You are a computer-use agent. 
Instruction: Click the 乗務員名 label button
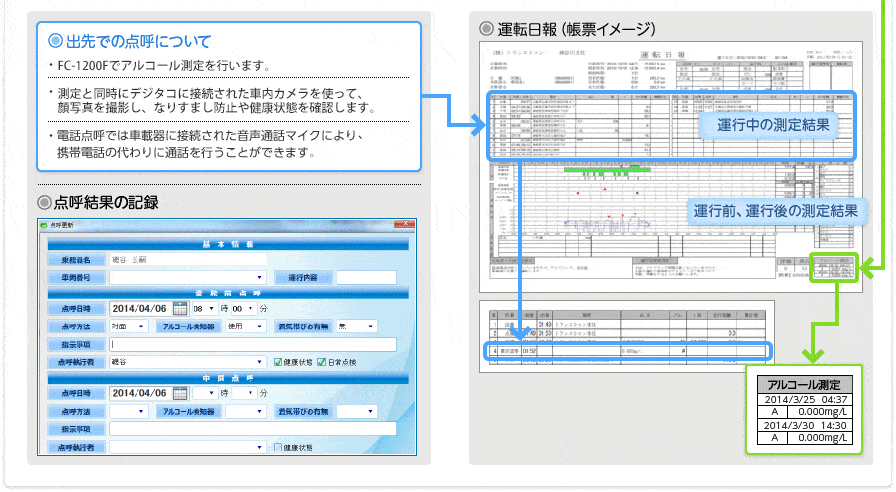76,260
